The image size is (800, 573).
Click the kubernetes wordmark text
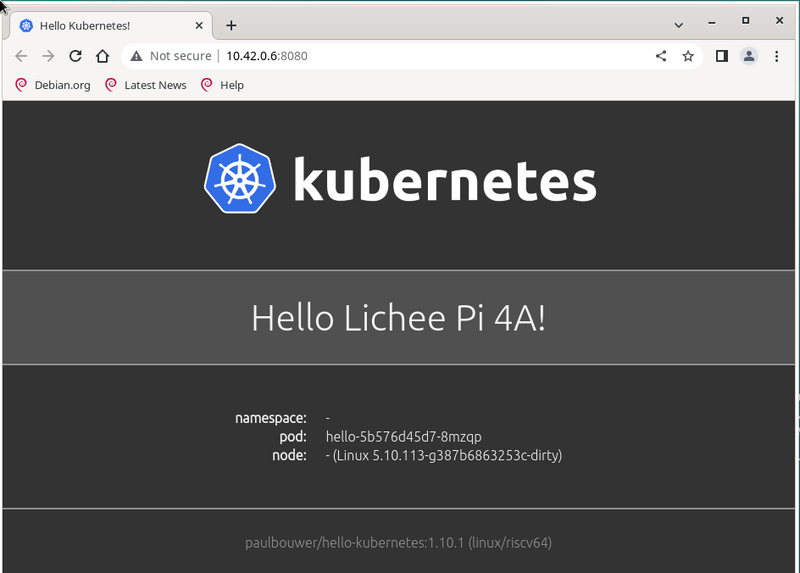[x=445, y=180]
